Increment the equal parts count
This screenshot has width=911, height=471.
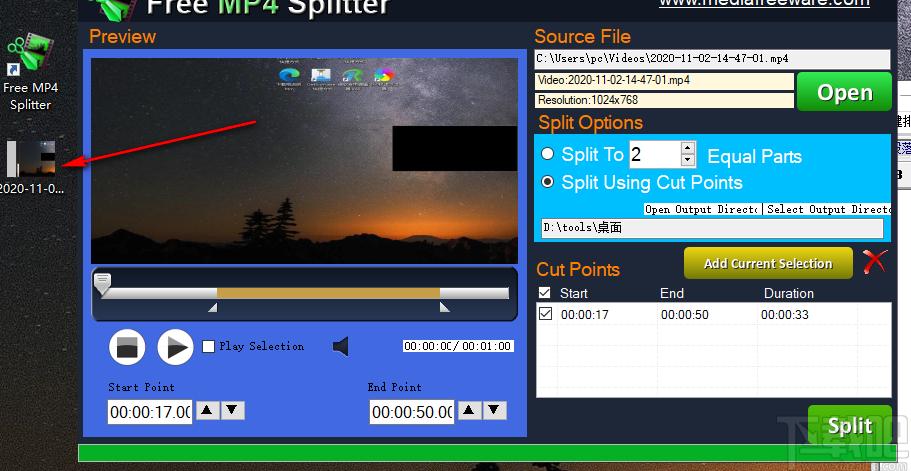(688, 148)
